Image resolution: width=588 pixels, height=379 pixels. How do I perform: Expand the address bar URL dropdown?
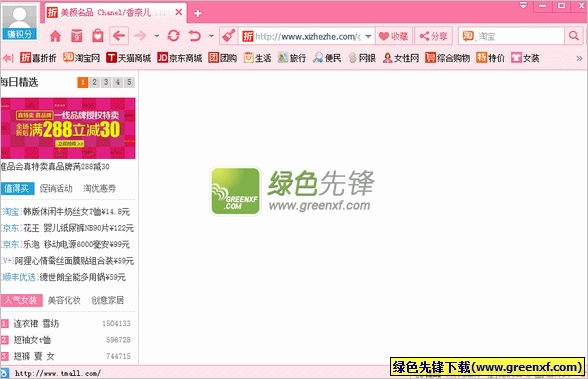tap(368, 36)
